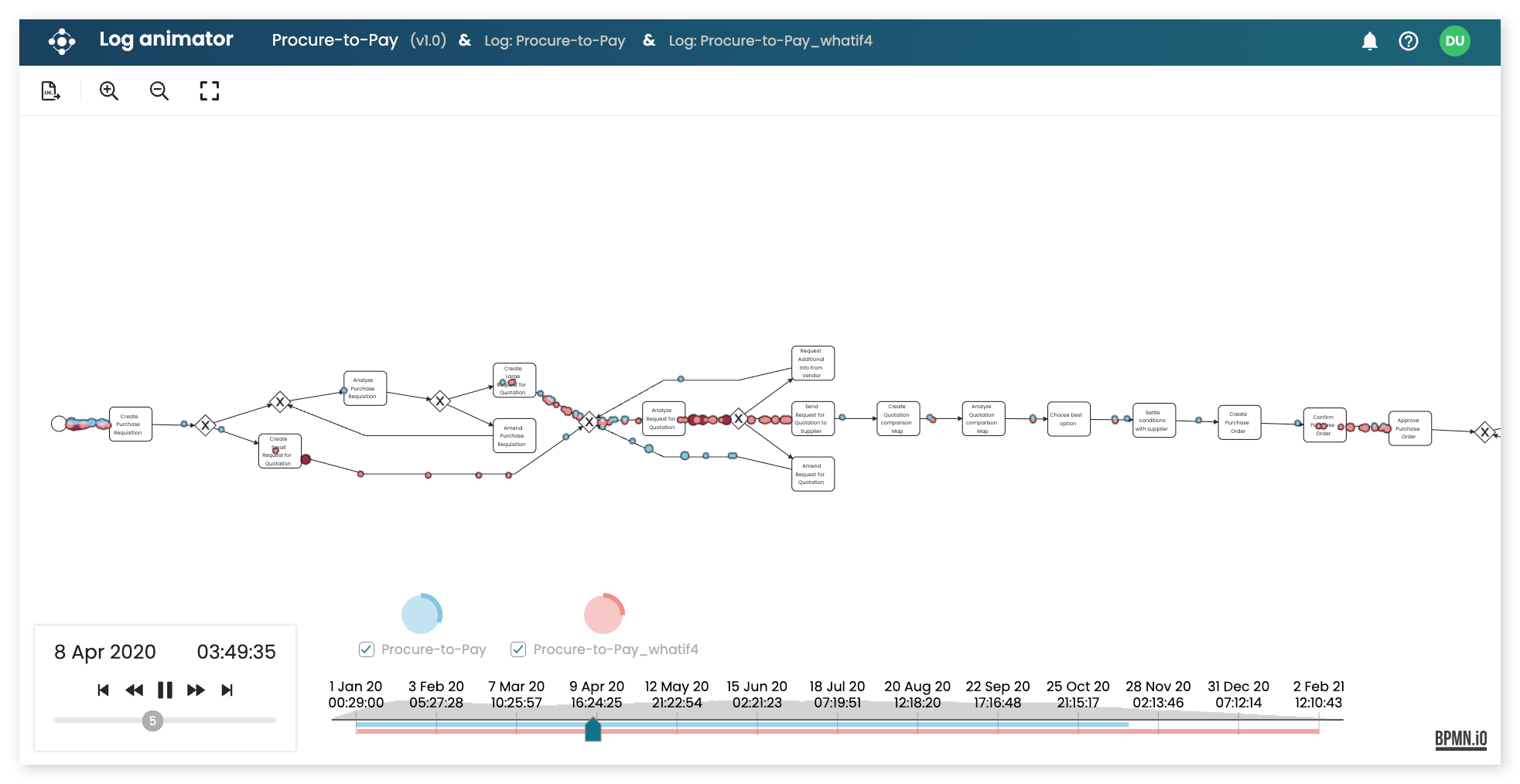Zoom in on the process diagram
The height and width of the screenshot is (784, 1520).
coord(108,90)
